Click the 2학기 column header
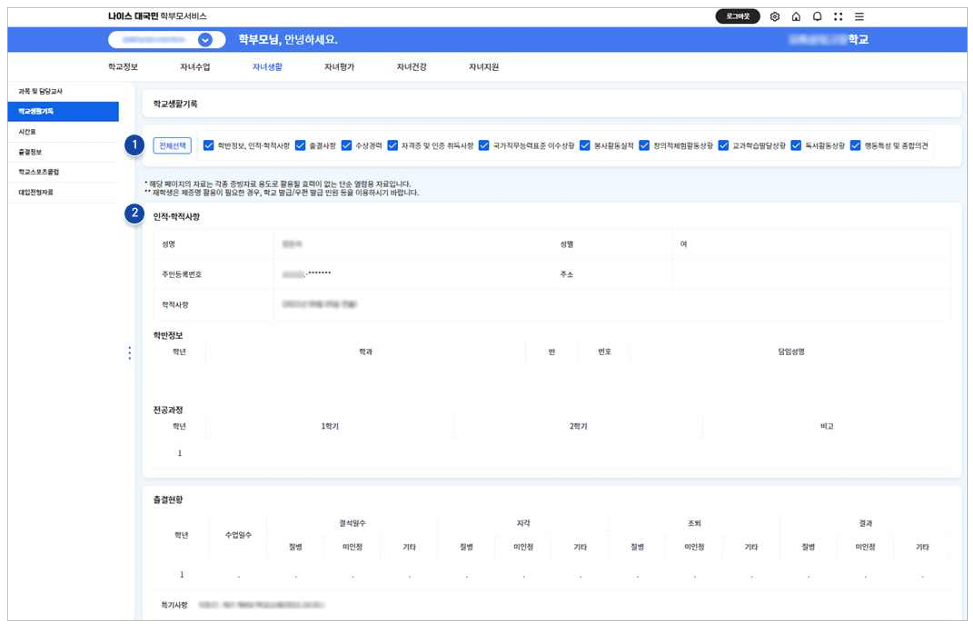This screenshot has height=626, width=973. click(x=578, y=426)
